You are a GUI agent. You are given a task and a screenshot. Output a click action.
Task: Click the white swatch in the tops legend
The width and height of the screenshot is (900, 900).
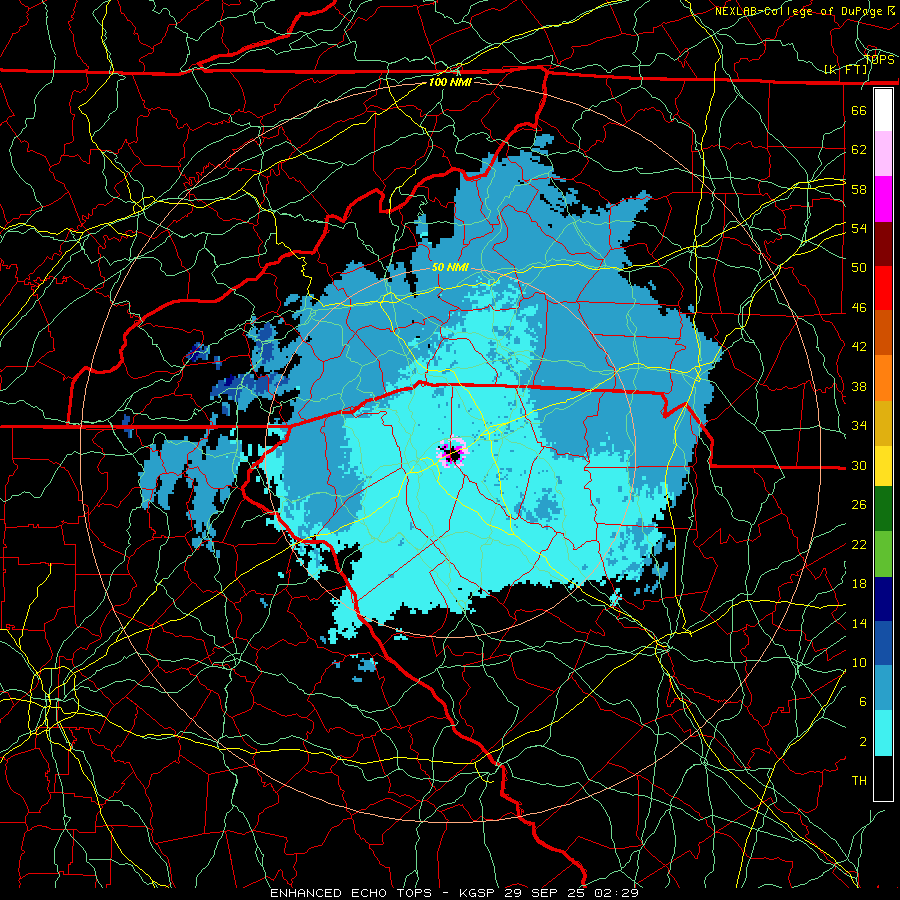883,110
